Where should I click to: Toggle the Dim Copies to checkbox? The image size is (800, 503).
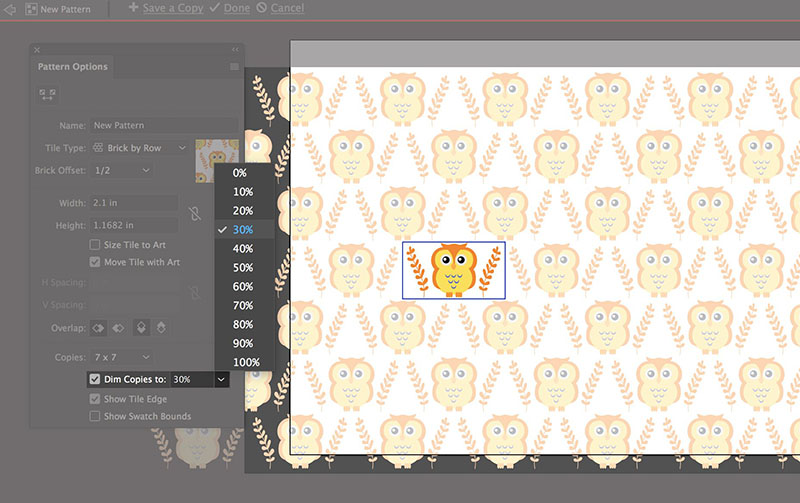94,379
